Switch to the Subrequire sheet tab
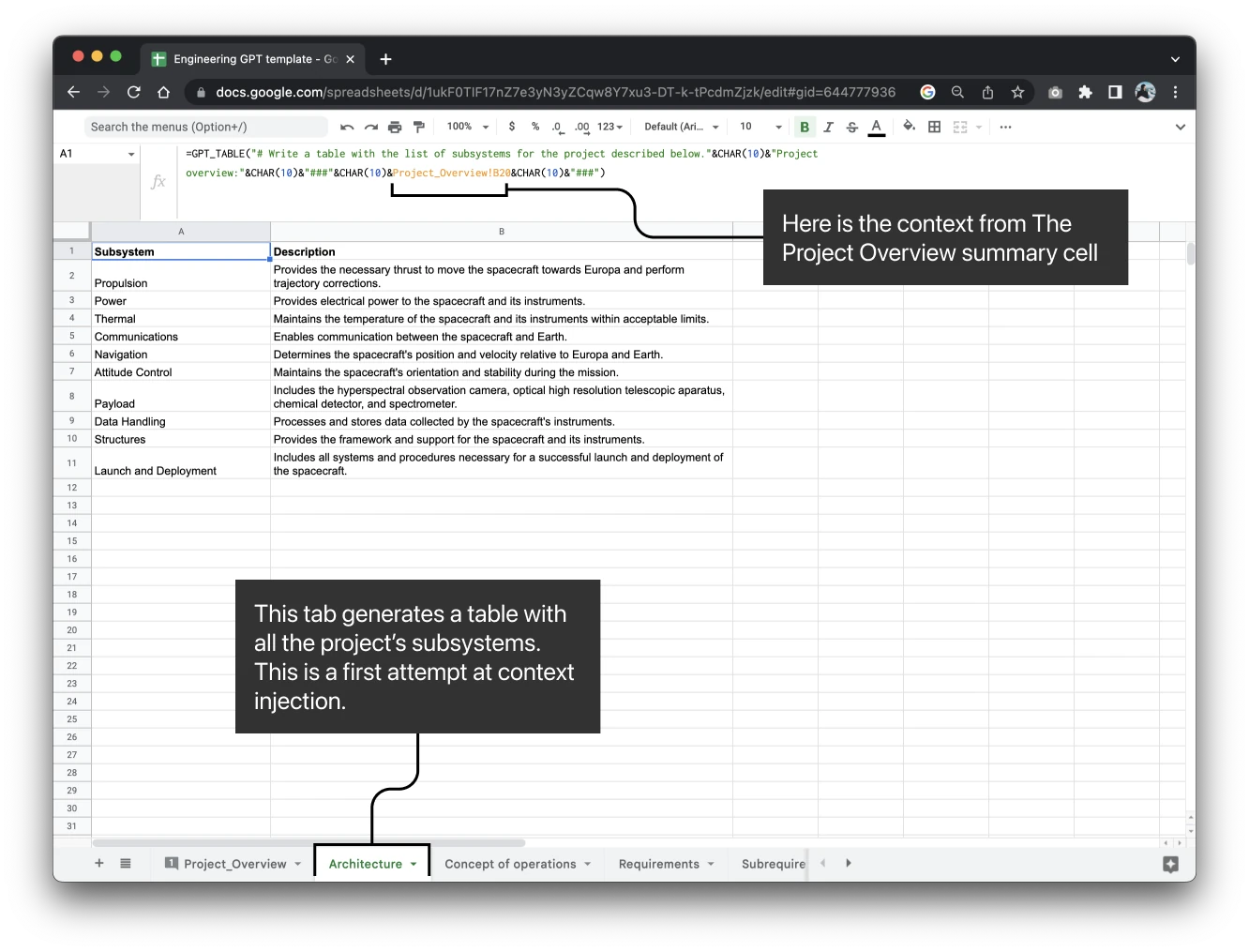The height and width of the screenshot is (952, 1249). pyautogui.click(x=773, y=864)
